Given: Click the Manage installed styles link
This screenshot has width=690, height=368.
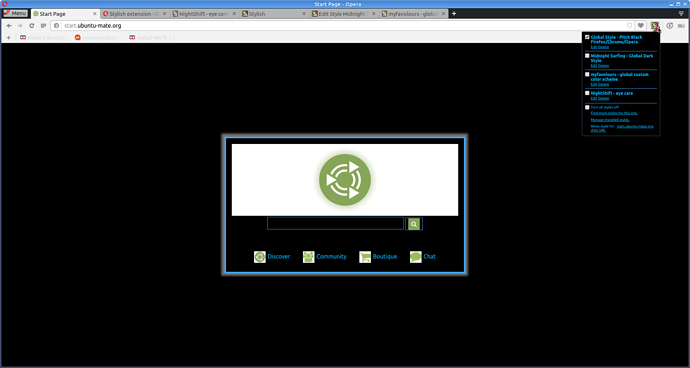Looking at the screenshot, I should pos(610,120).
